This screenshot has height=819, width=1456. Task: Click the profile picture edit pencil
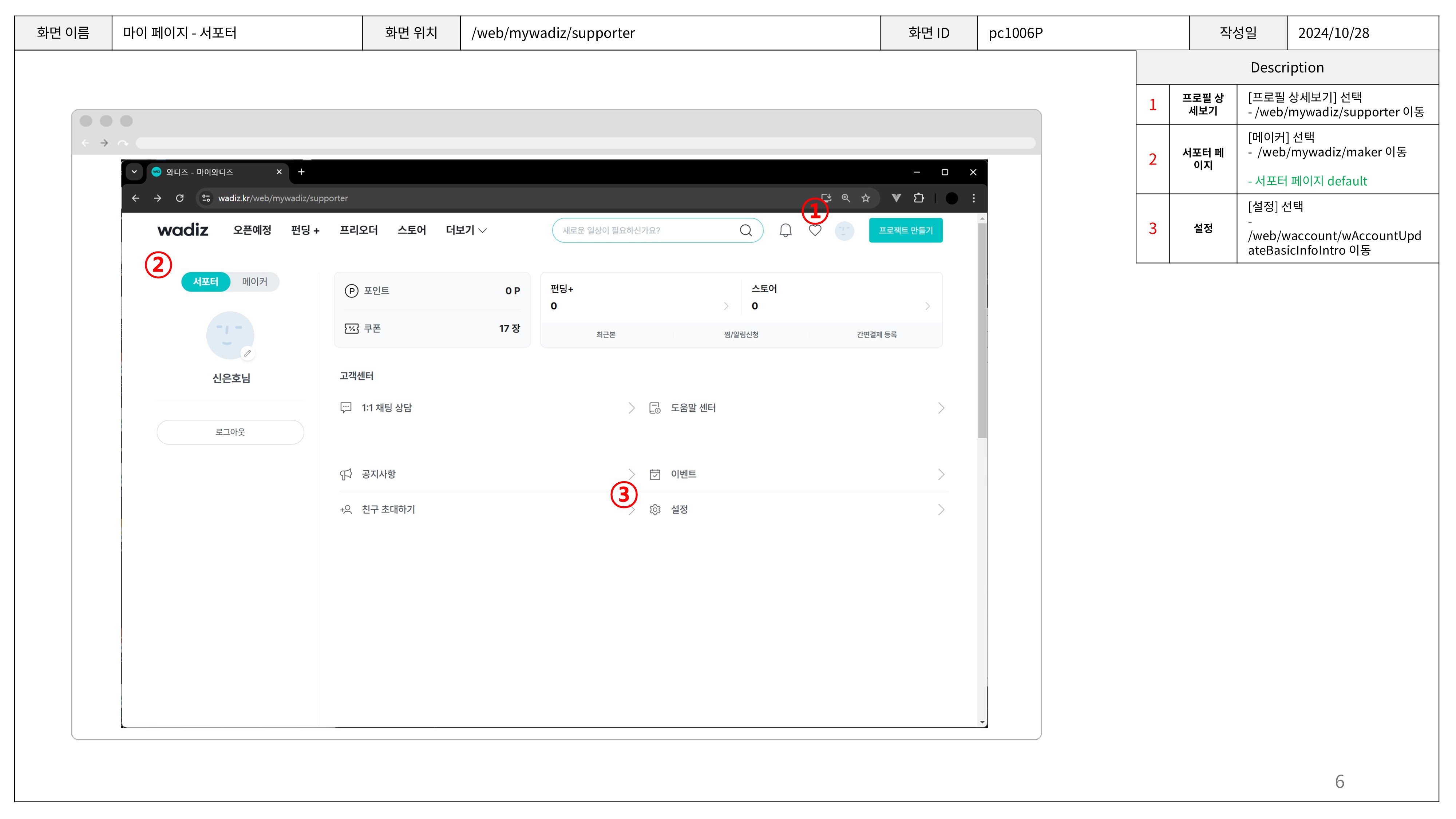click(x=247, y=353)
